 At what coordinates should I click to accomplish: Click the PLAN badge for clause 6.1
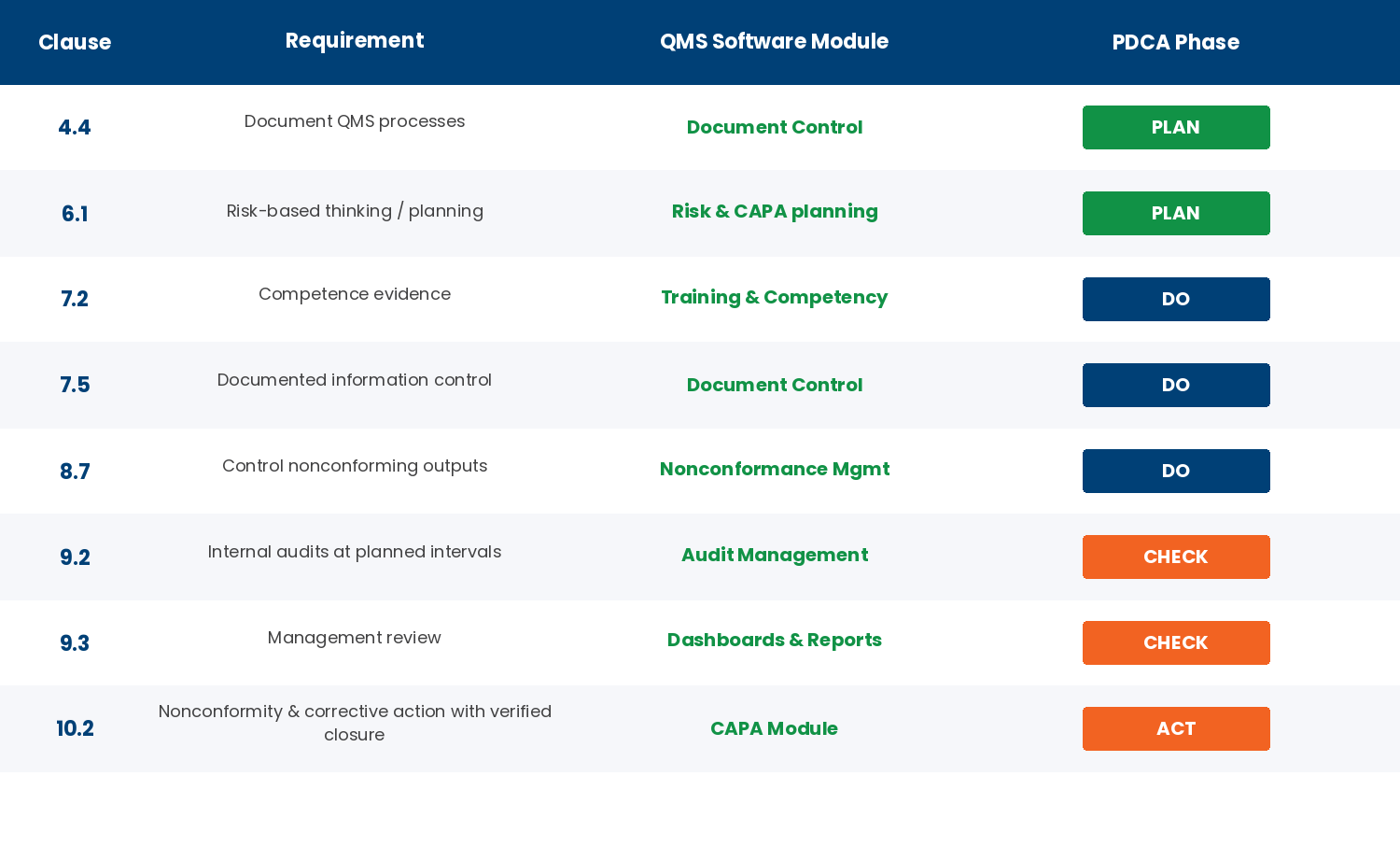click(1176, 213)
